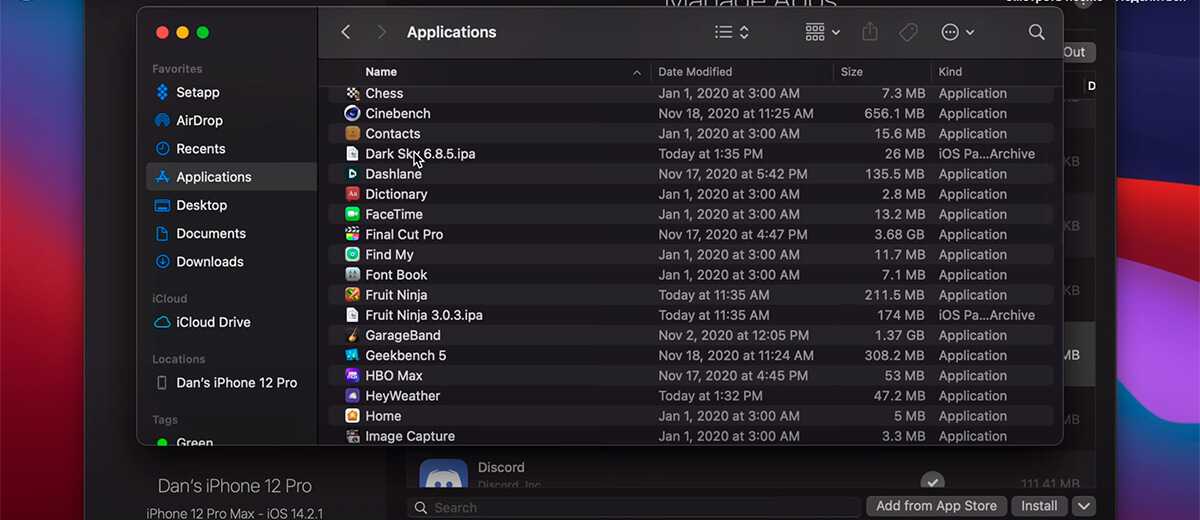Select the Final Cut Pro icon
Screen dimensions: 1200x520
(x=352, y=234)
